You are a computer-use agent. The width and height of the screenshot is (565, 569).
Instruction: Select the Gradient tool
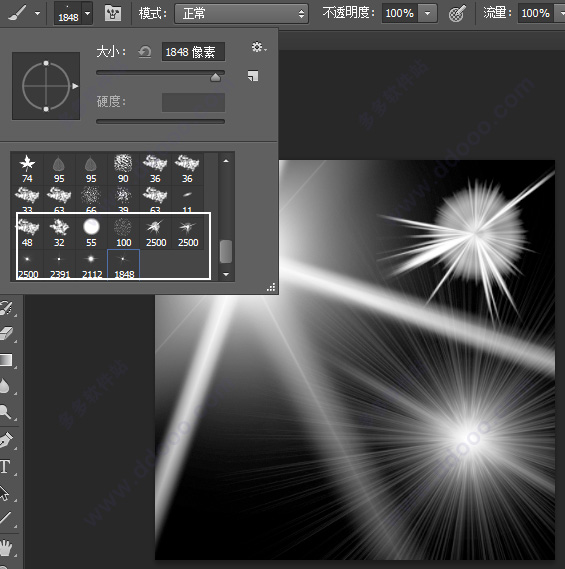(x=6, y=360)
